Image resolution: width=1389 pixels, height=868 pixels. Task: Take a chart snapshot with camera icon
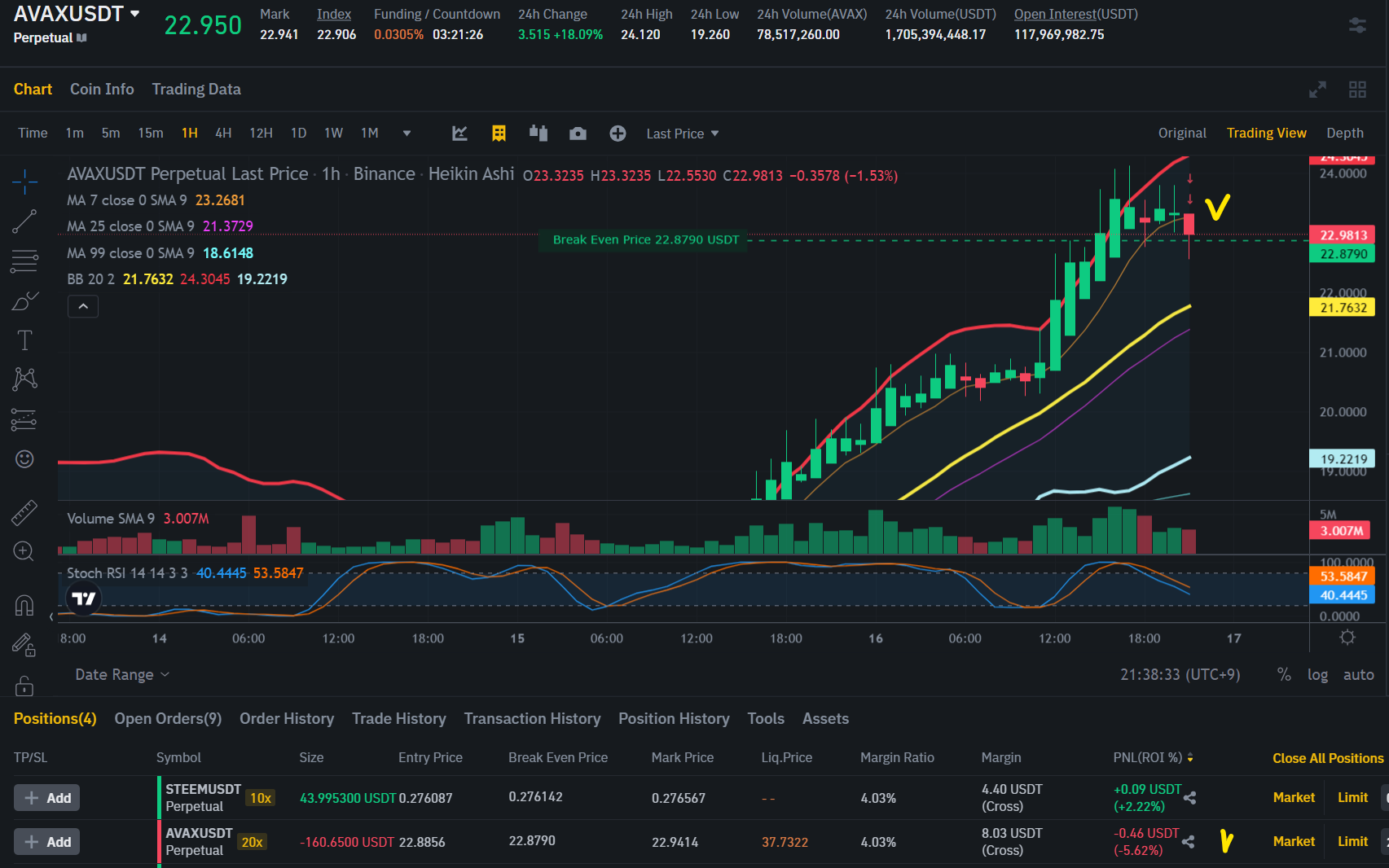[x=578, y=134]
